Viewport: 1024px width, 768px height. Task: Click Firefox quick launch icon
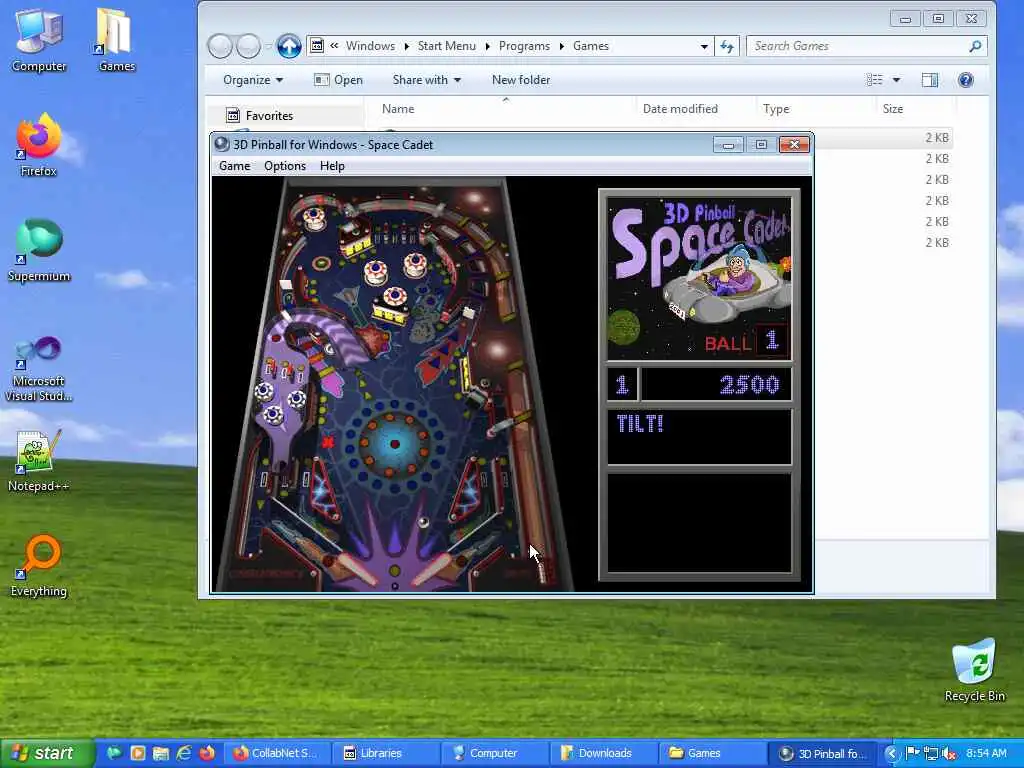click(207, 753)
